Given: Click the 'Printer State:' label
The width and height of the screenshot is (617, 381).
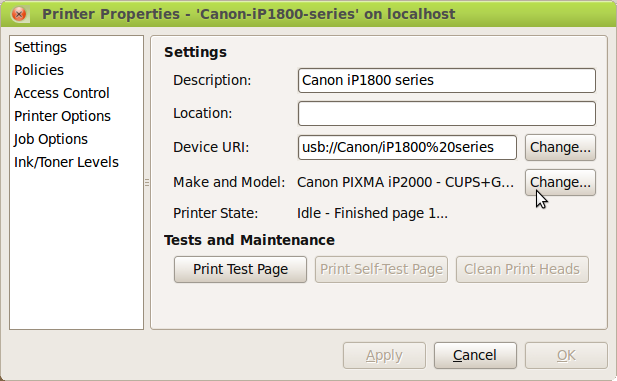Looking at the screenshot, I should [216, 213].
